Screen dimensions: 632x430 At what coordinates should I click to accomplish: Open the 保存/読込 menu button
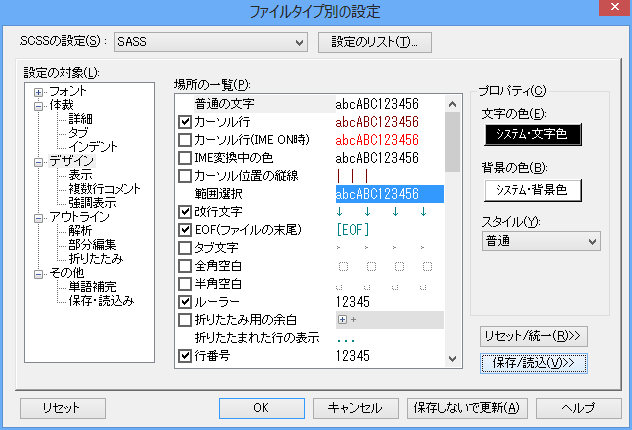click(532, 362)
